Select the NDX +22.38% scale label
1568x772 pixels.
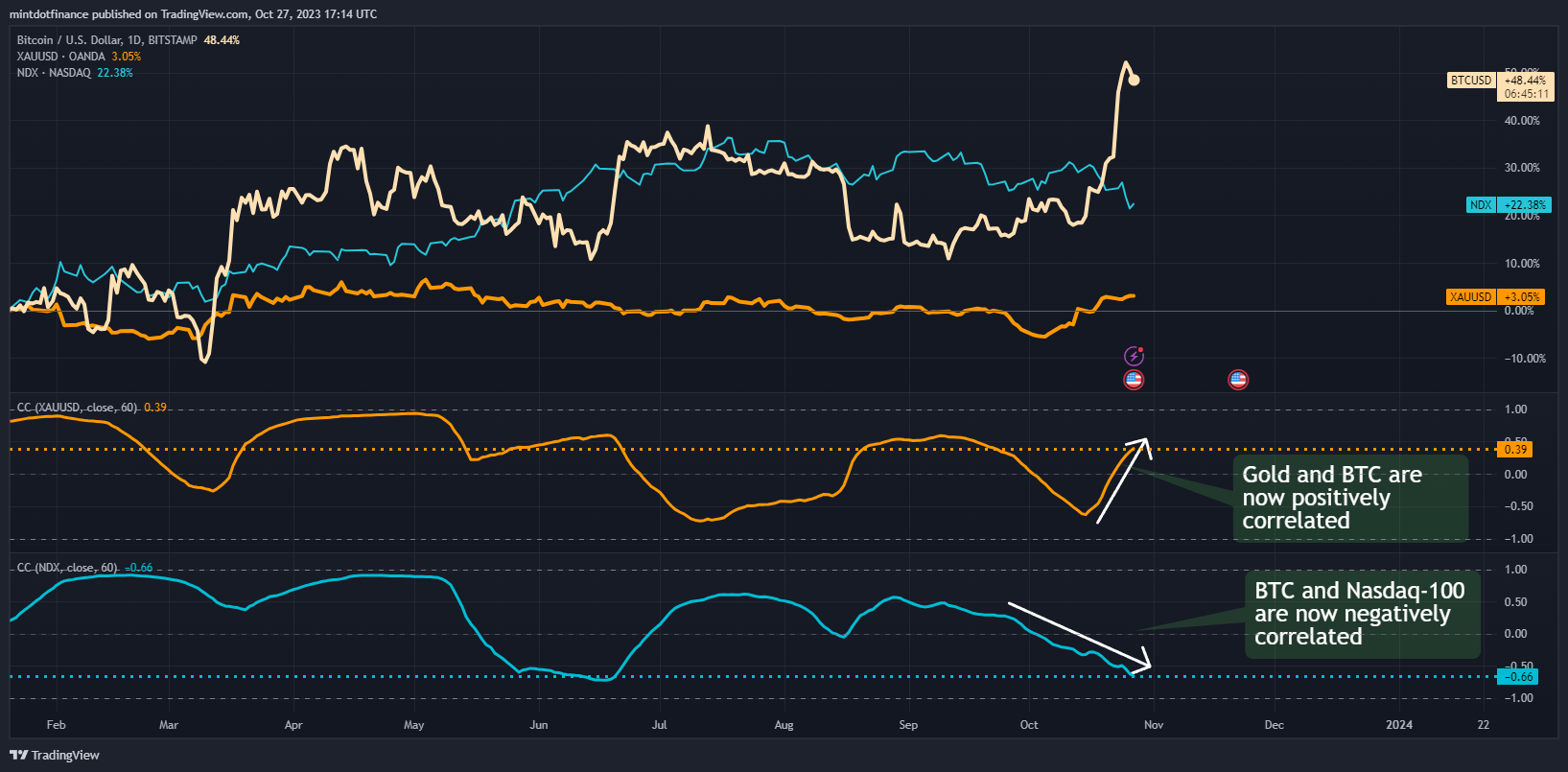click(x=1509, y=205)
